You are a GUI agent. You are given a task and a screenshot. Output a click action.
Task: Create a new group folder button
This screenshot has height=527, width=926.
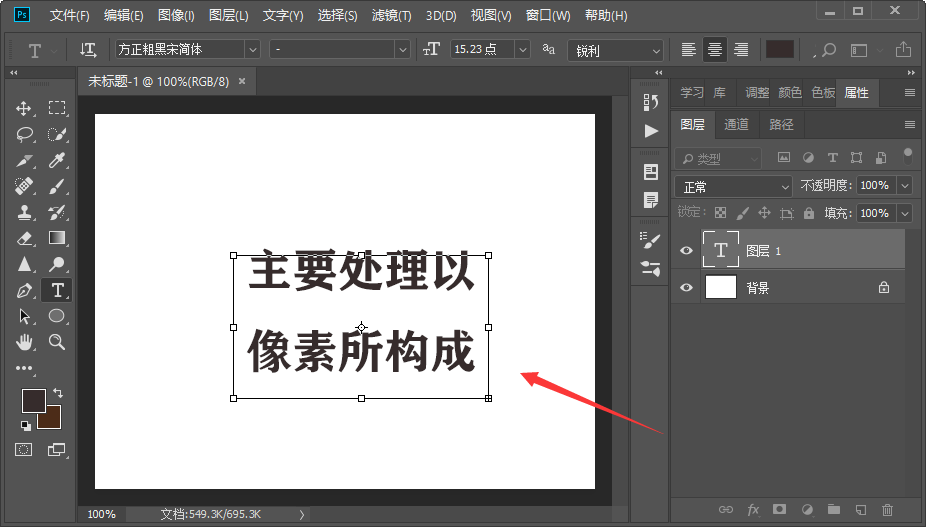(834, 509)
